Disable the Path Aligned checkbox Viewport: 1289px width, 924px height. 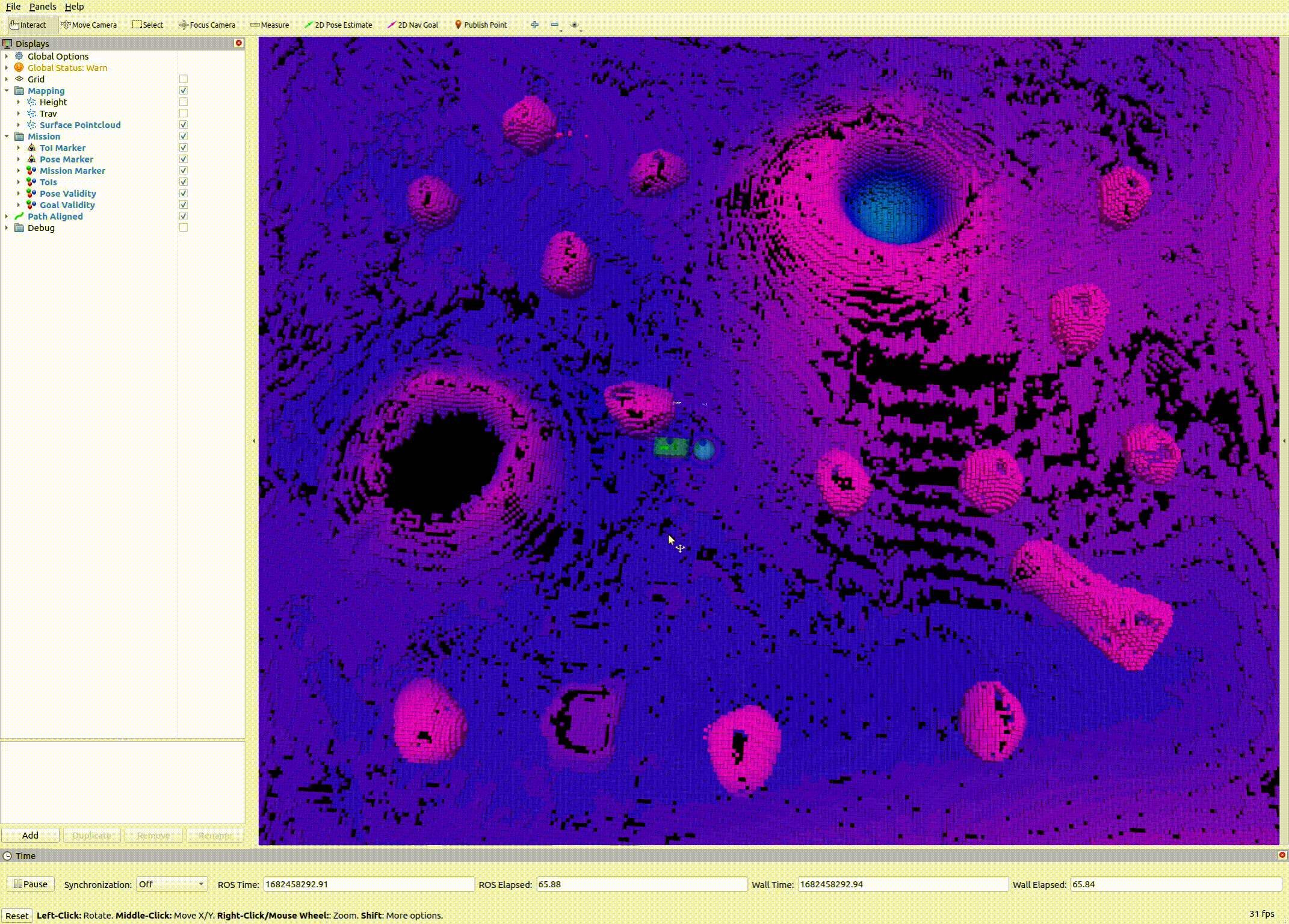pyautogui.click(x=184, y=216)
